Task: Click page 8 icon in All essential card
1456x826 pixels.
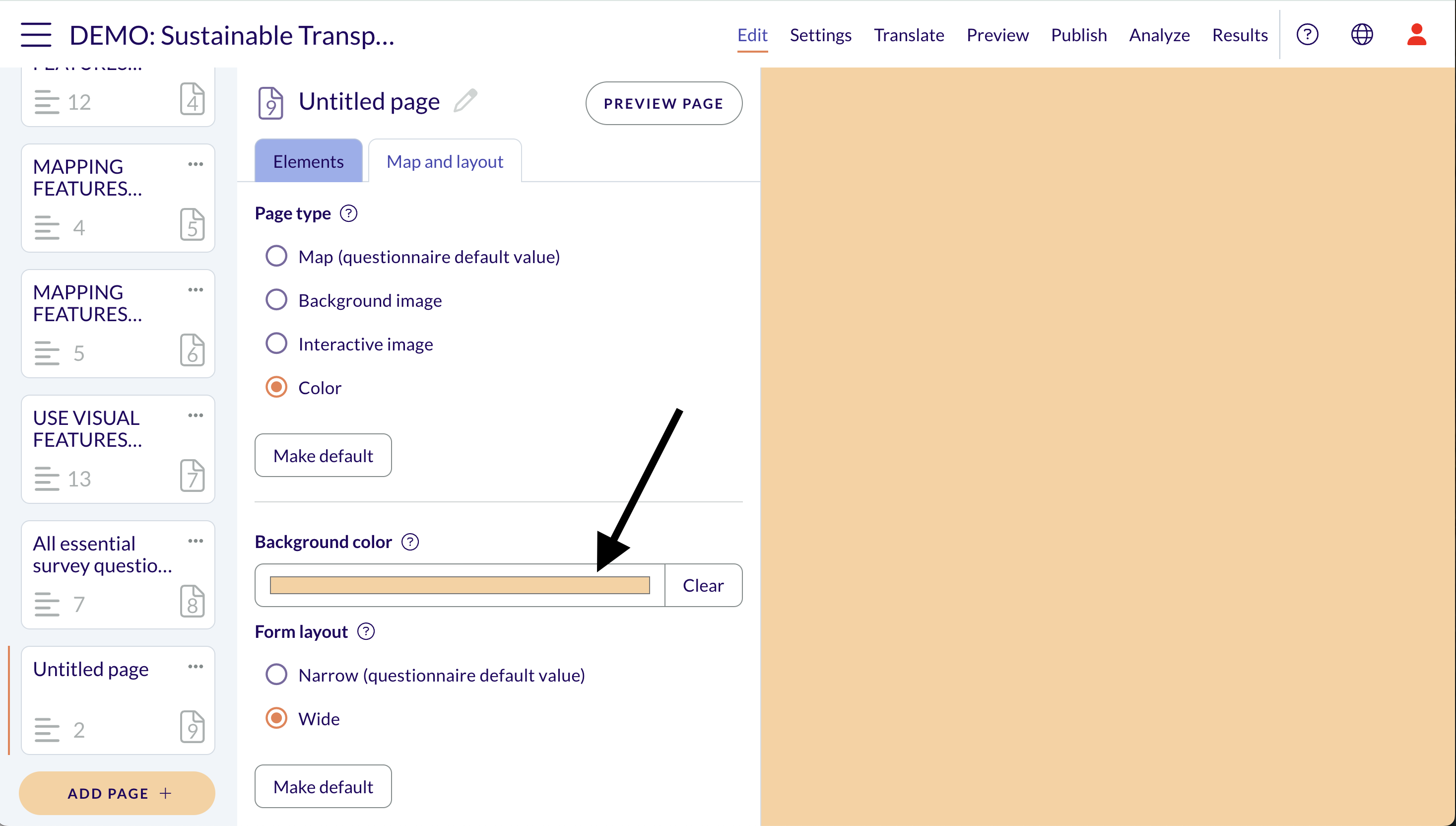Action: point(192,601)
